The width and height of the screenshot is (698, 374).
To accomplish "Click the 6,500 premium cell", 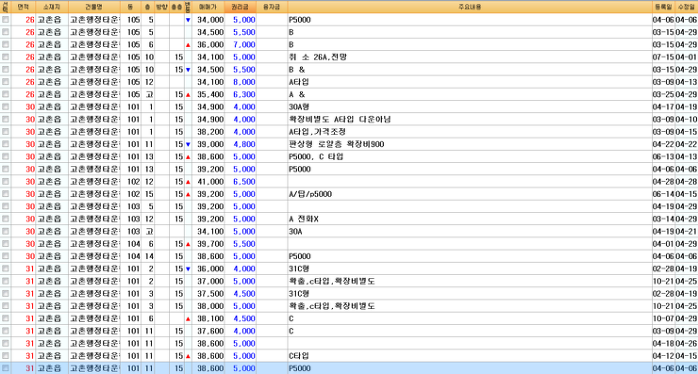I will [241, 182].
